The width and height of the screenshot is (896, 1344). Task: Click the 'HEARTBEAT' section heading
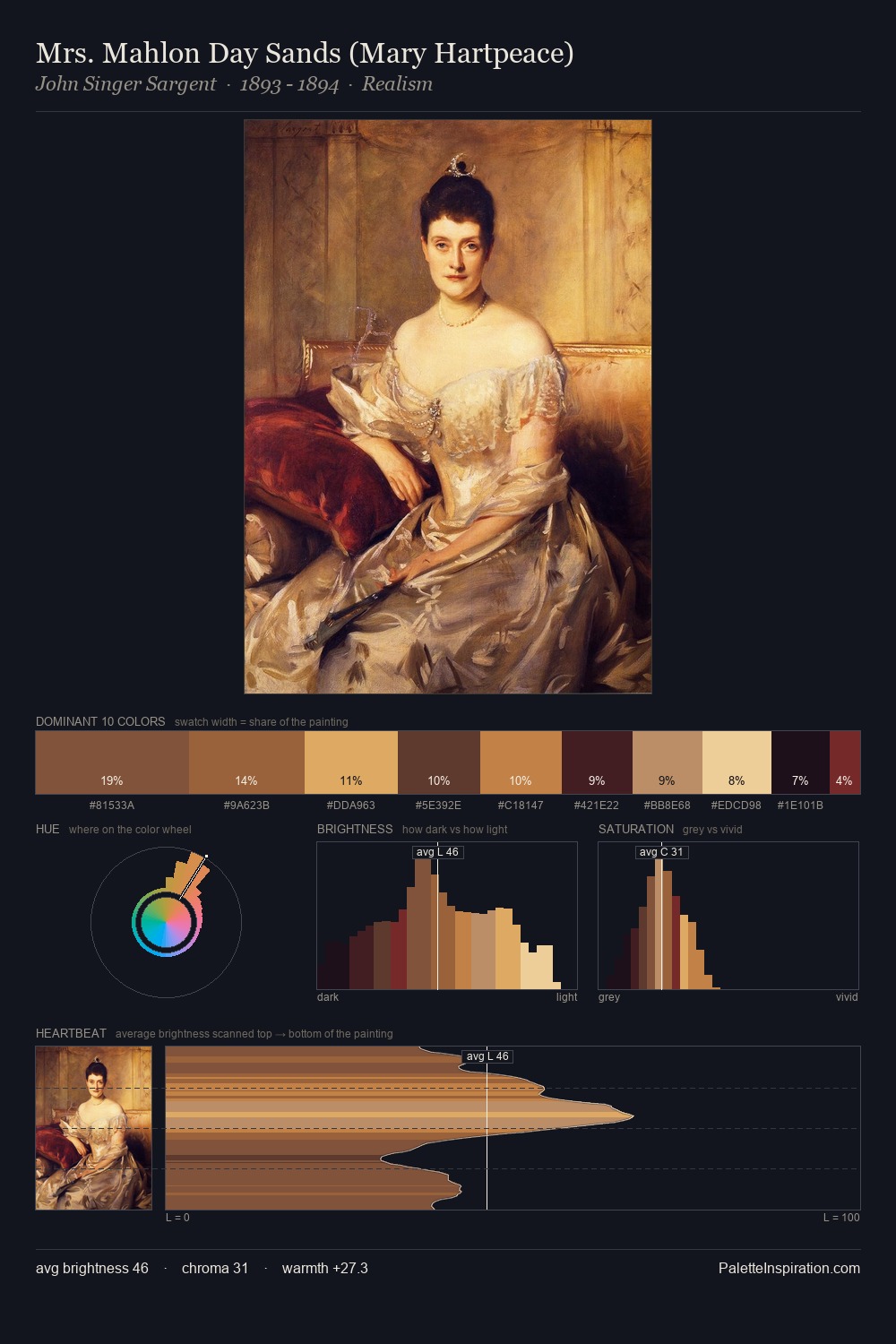point(71,1033)
